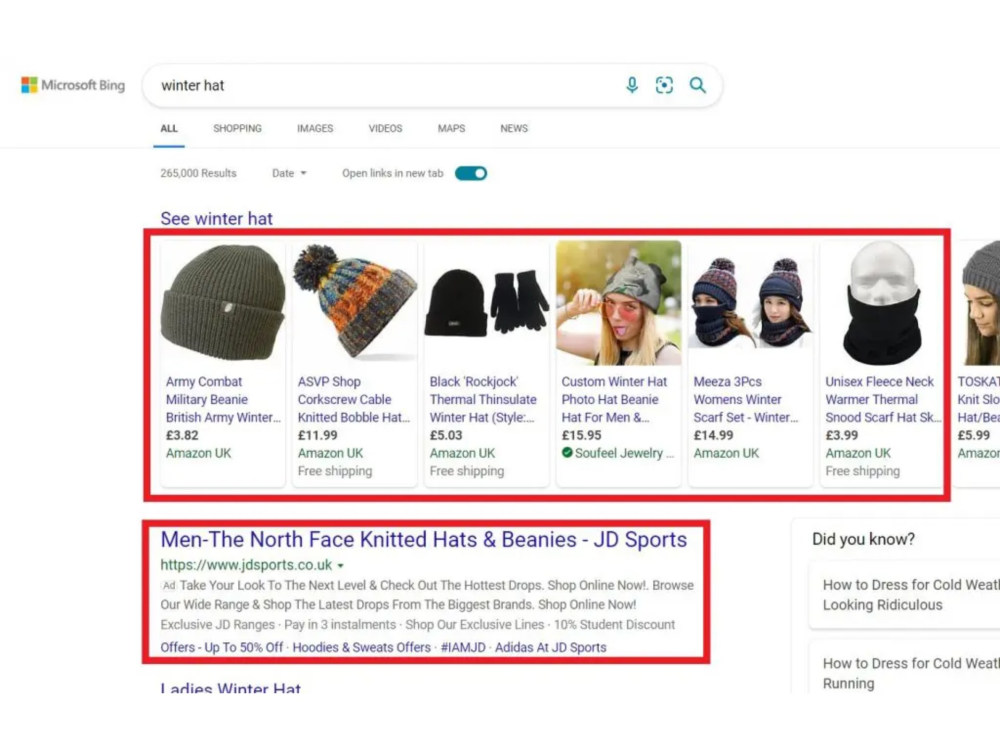Image resolution: width=1000 pixels, height=750 pixels.
Task: Click the Did you know? heading
Action: tap(863, 540)
